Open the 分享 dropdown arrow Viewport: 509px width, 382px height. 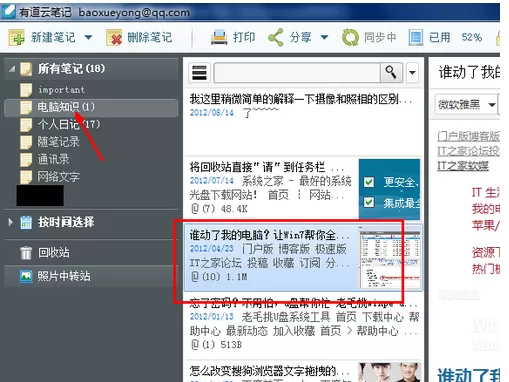[x=324, y=37]
